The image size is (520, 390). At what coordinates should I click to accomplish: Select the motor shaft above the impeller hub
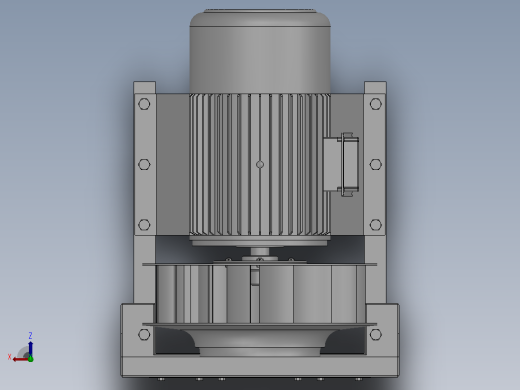click(260, 251)
